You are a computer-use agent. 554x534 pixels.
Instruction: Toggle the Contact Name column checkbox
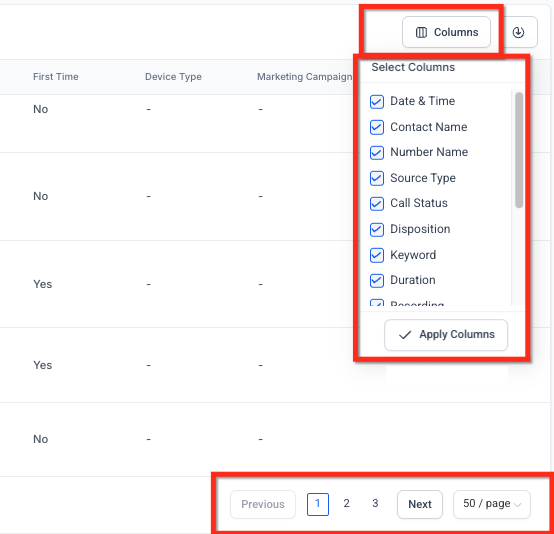coord(377,127)
